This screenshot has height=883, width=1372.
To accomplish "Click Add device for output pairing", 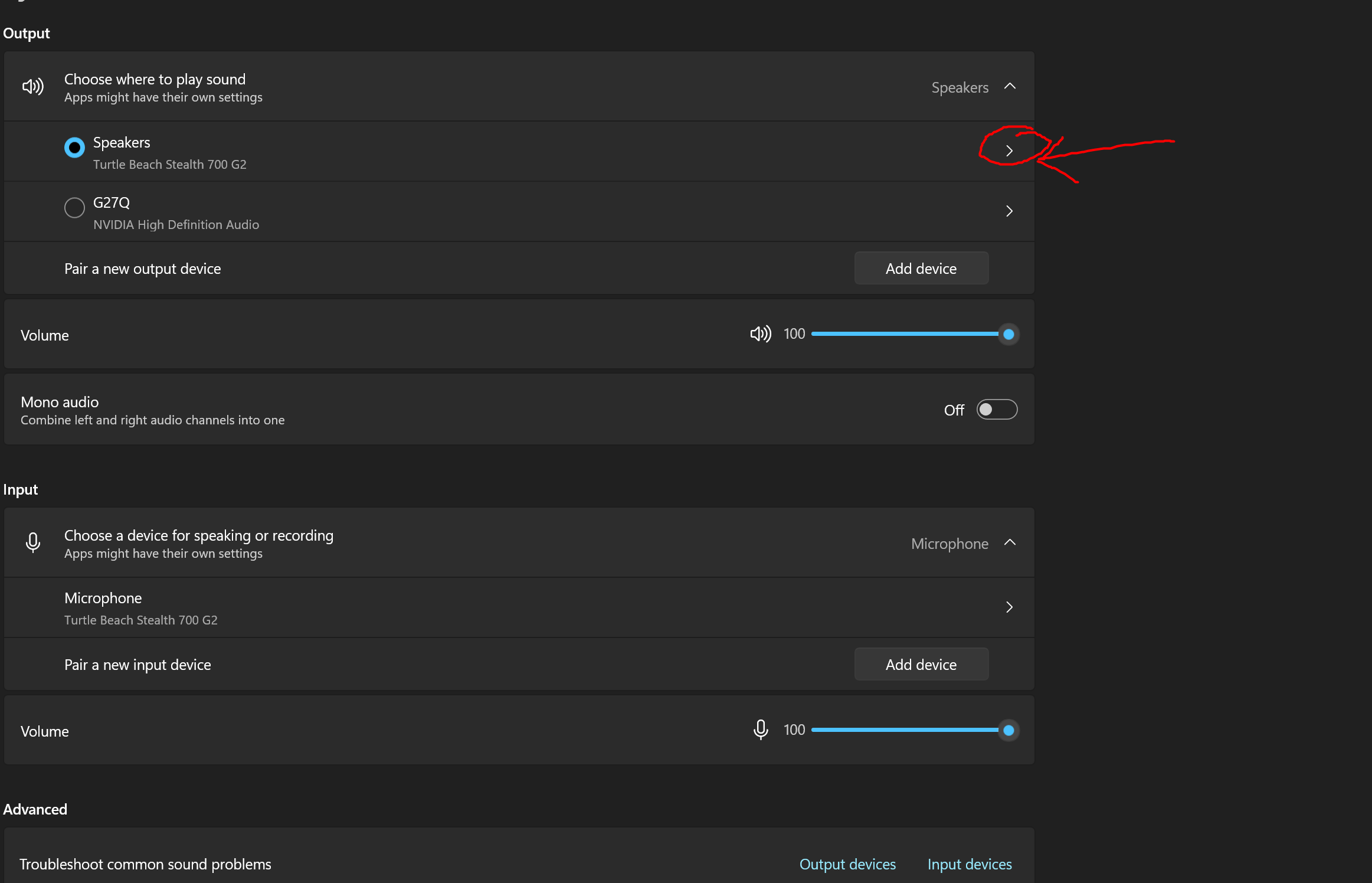I will (921, 269).
